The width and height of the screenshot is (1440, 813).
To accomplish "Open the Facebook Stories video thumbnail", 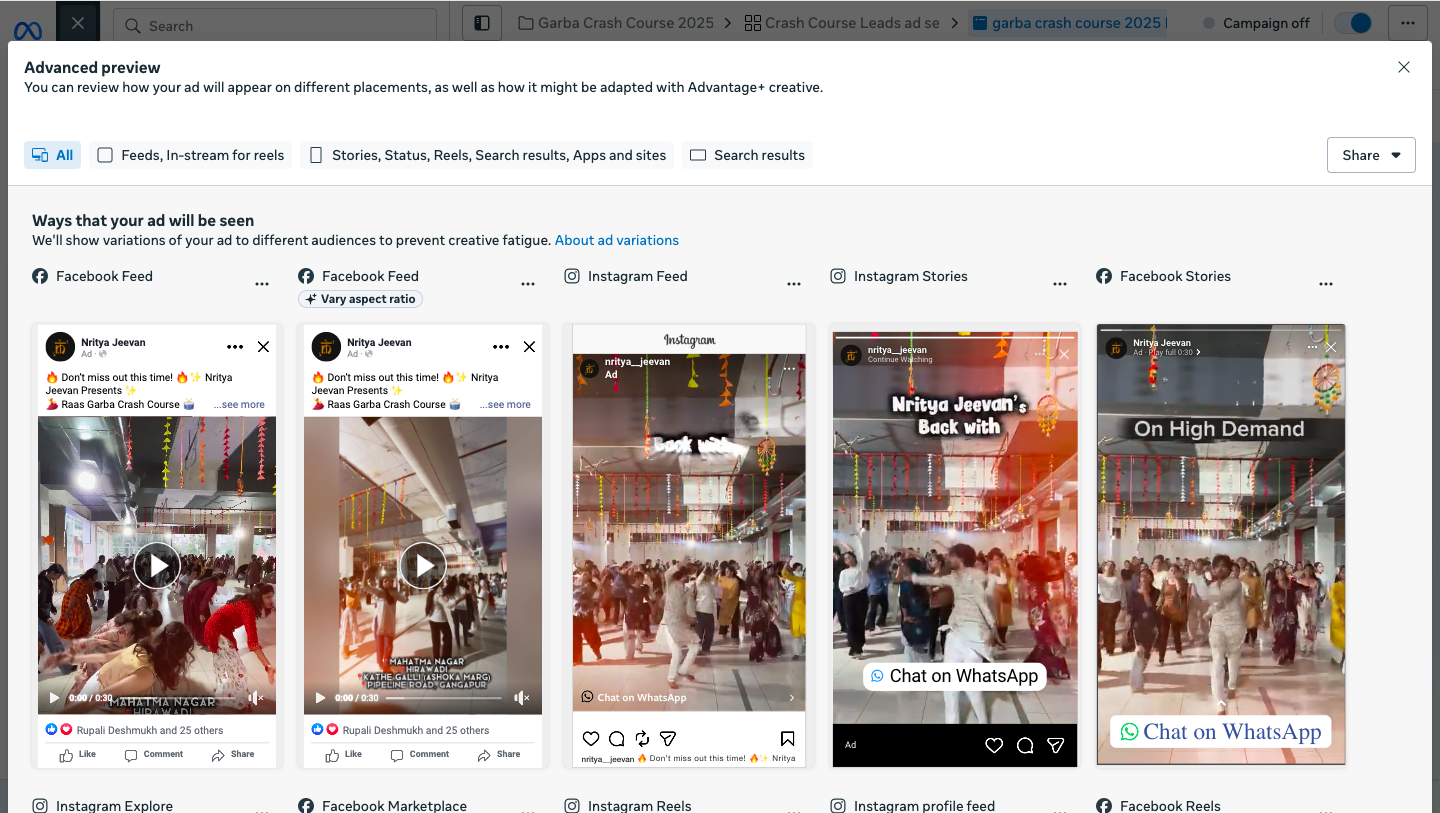I will pos(1221,545).
